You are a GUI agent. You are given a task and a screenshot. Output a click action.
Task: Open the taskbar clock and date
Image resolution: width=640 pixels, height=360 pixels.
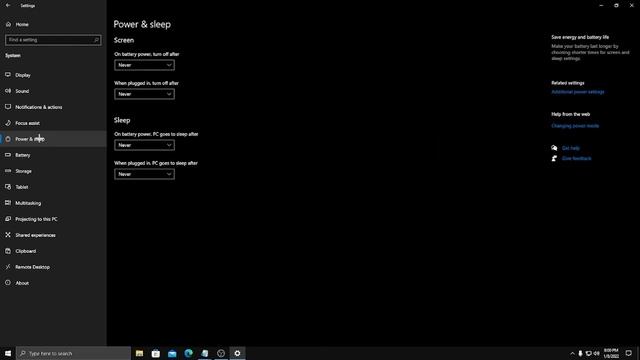pos(611,353)
